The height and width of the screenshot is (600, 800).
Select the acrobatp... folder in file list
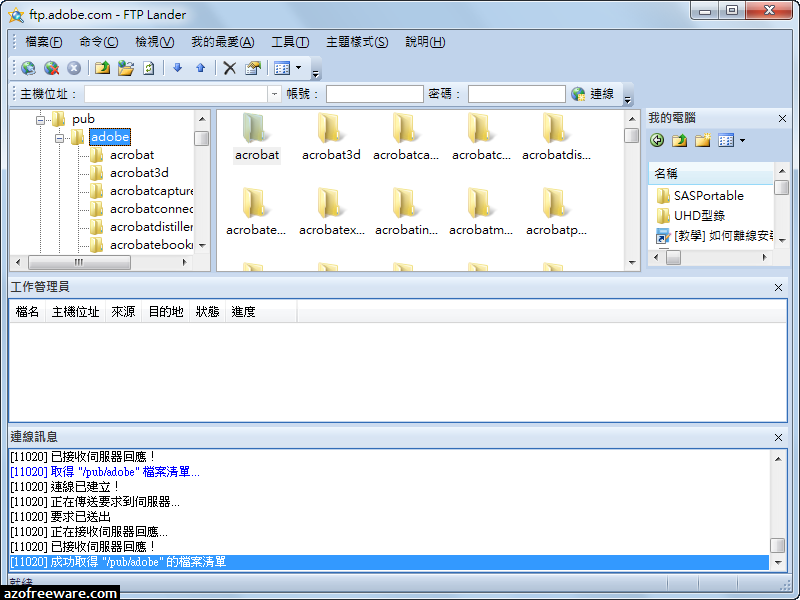[556, 212]
